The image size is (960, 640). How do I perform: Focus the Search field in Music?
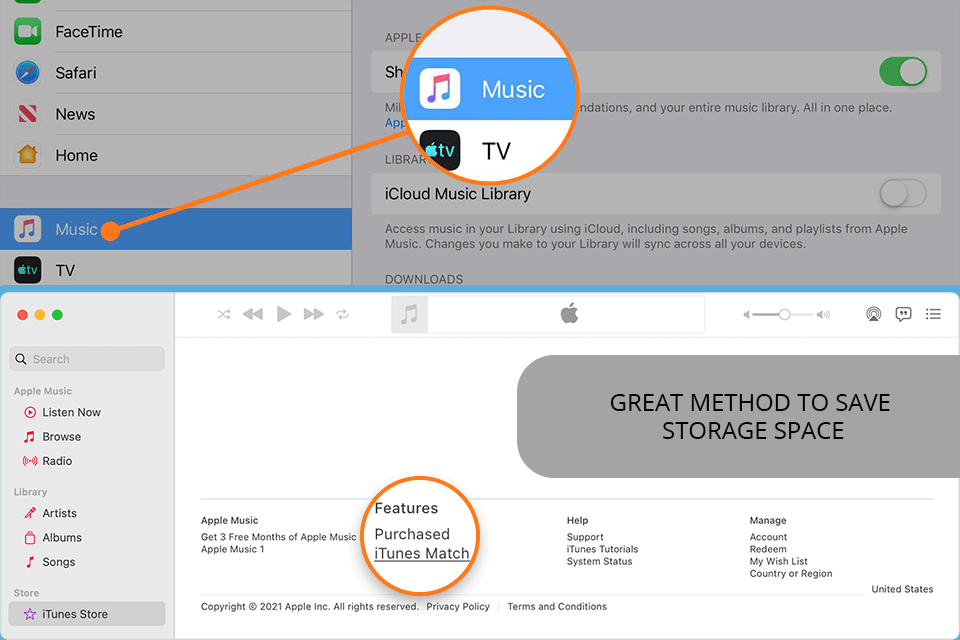(87, 359)
